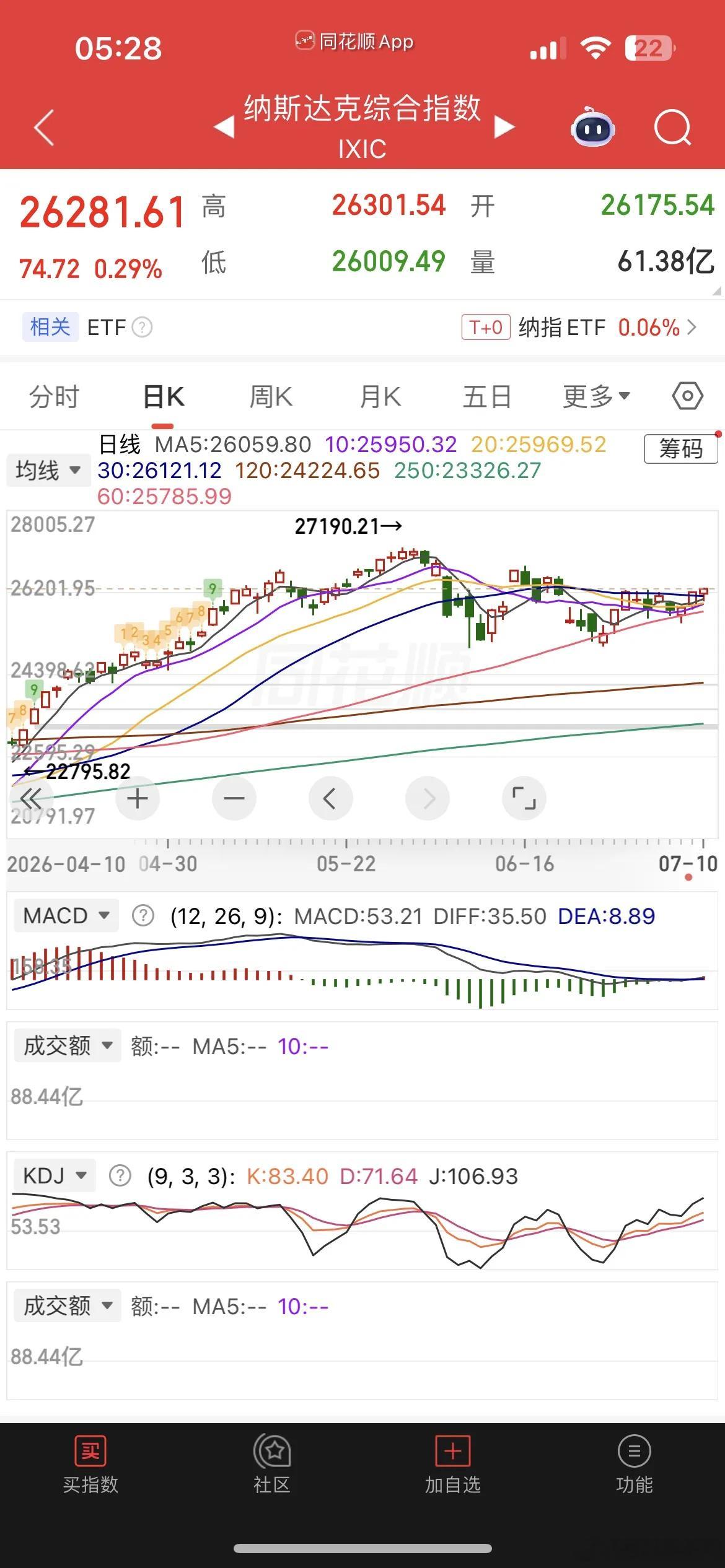Screen dimensions: 725x1568
Task: Tap the volume value 61.38亿
Action: tap(666, 261)
